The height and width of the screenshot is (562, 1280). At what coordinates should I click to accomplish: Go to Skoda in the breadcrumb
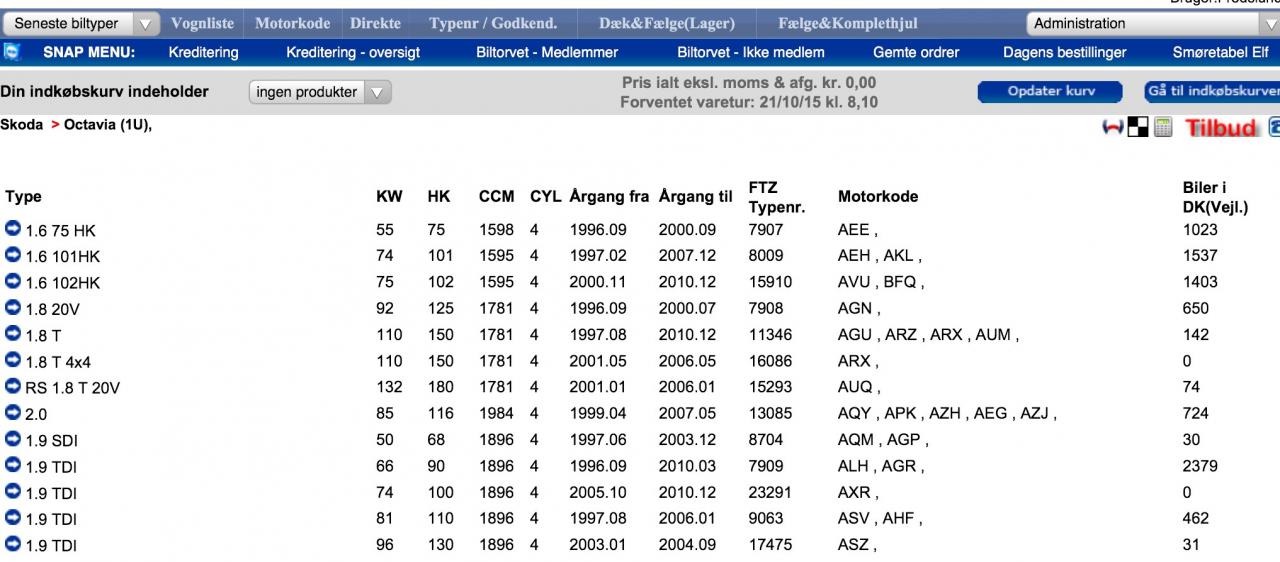tap(22, 125)
